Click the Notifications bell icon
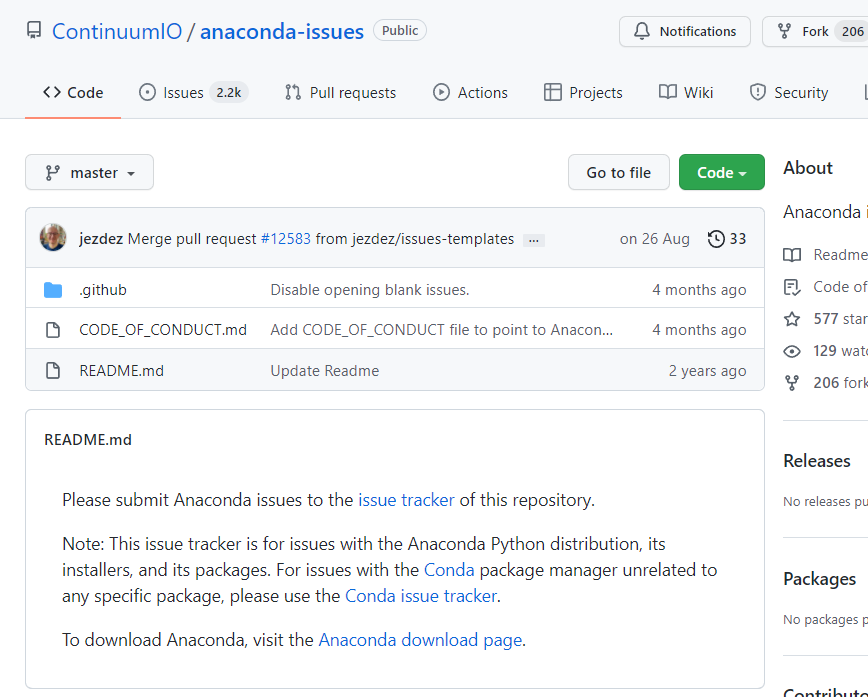The image size is (868, 697). pos(641,31)
